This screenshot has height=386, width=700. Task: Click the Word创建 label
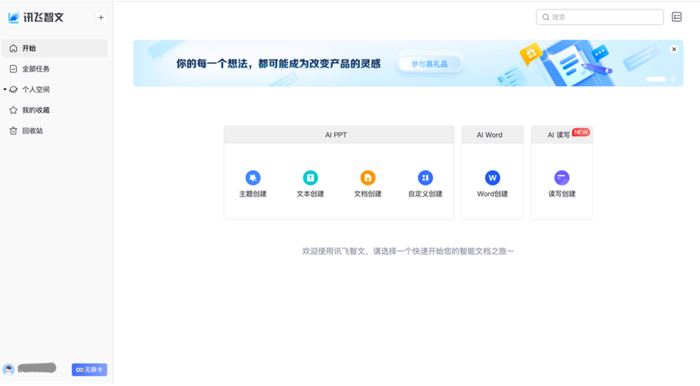[x=492, y=194]
